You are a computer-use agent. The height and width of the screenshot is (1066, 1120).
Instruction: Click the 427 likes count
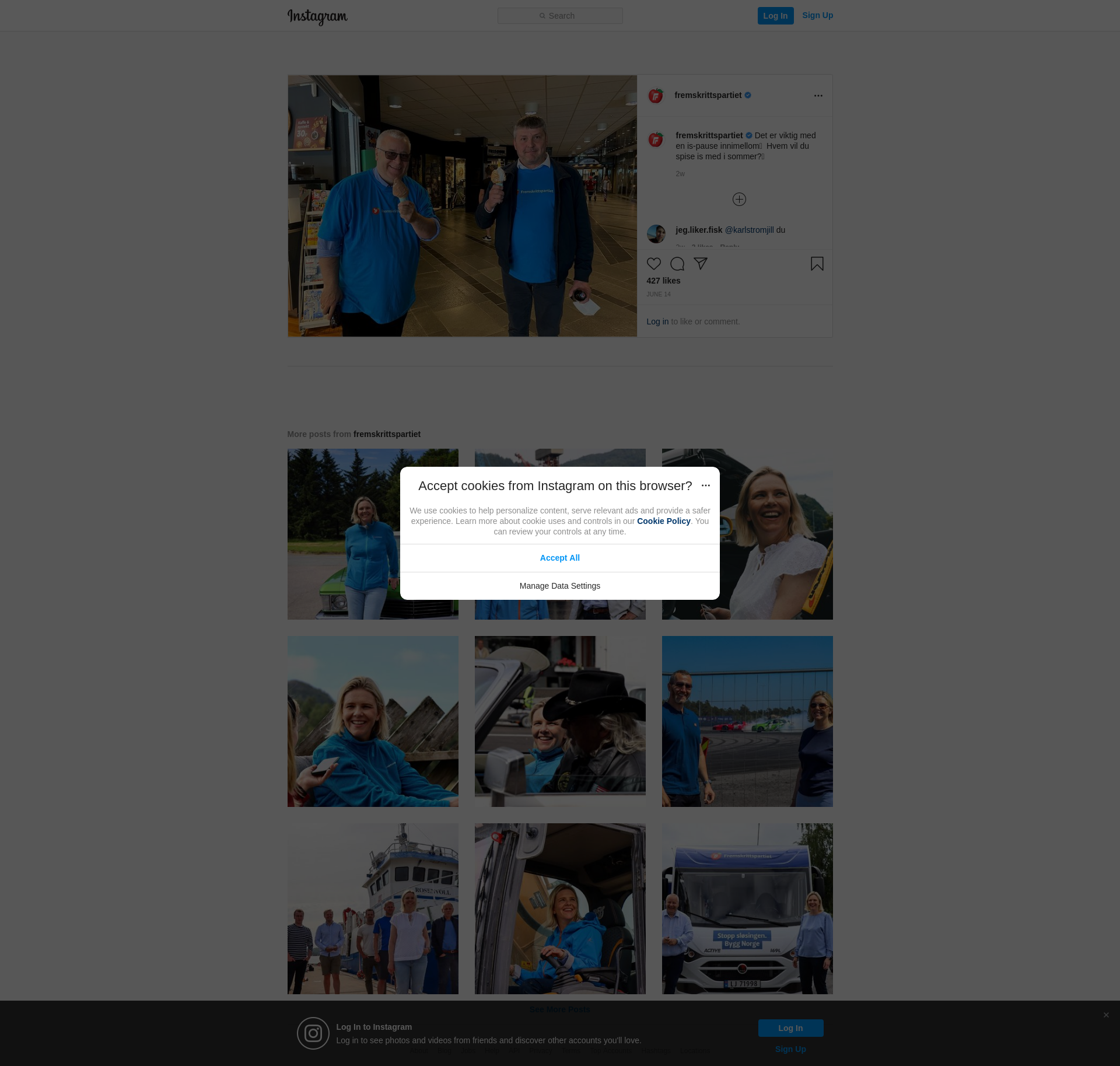point(663,281)
